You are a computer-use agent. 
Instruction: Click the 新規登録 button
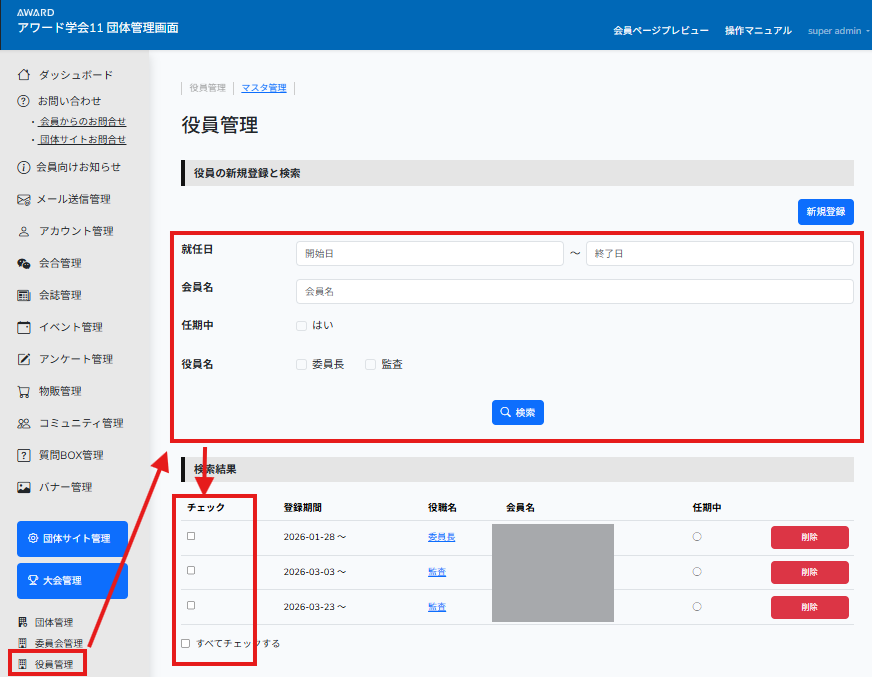point(825,212)
